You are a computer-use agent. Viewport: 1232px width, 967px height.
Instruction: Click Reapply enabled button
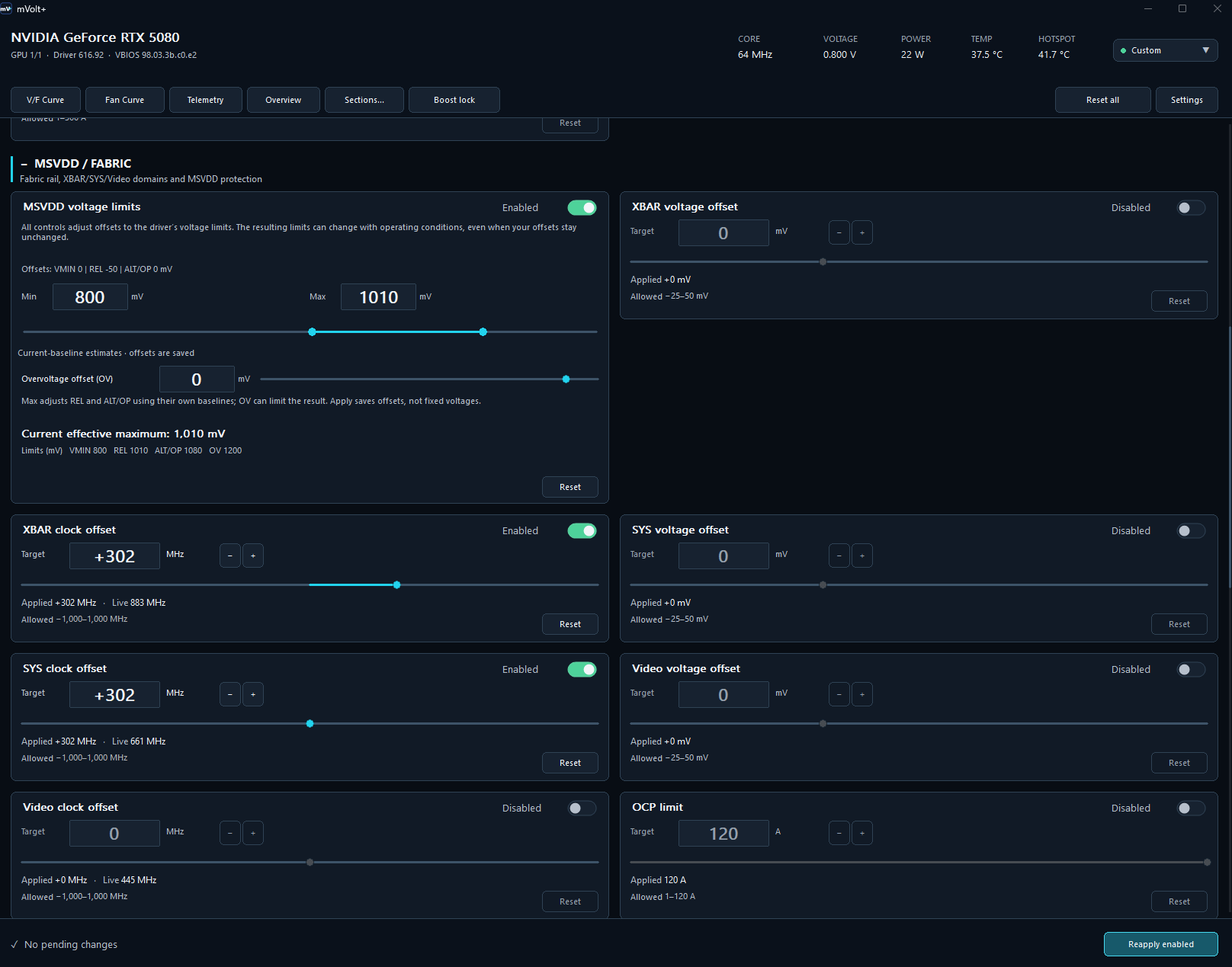(1161, 944)
